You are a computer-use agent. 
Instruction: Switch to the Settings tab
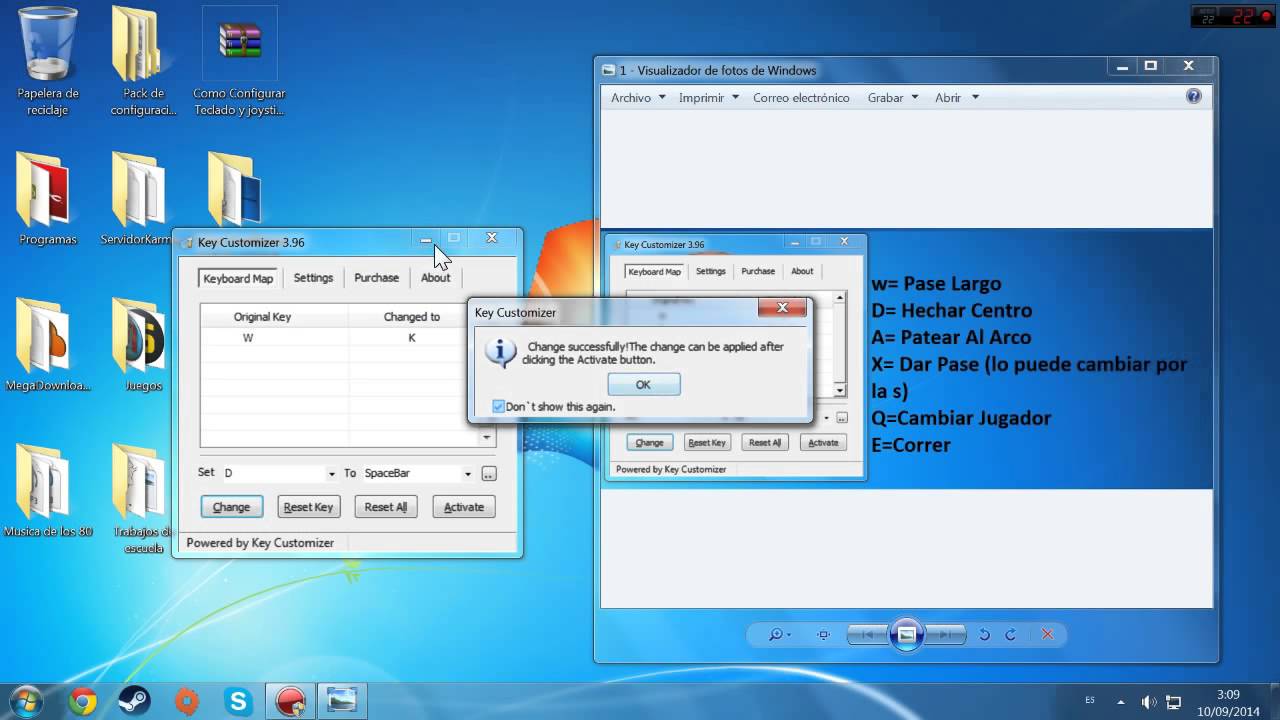313,278
